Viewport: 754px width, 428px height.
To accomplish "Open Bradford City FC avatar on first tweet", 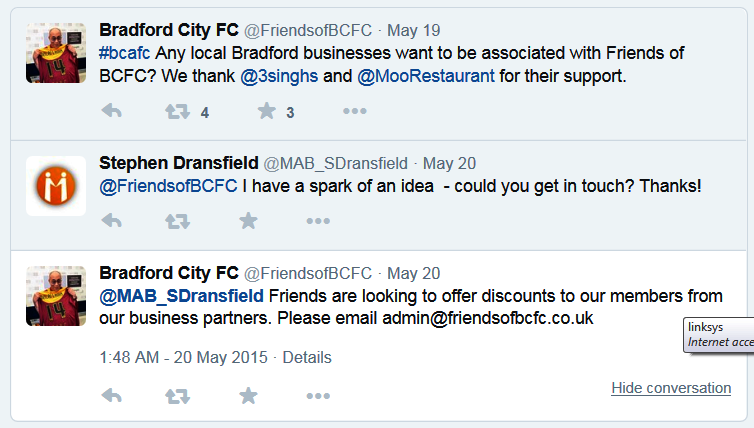I will [55, 52].
